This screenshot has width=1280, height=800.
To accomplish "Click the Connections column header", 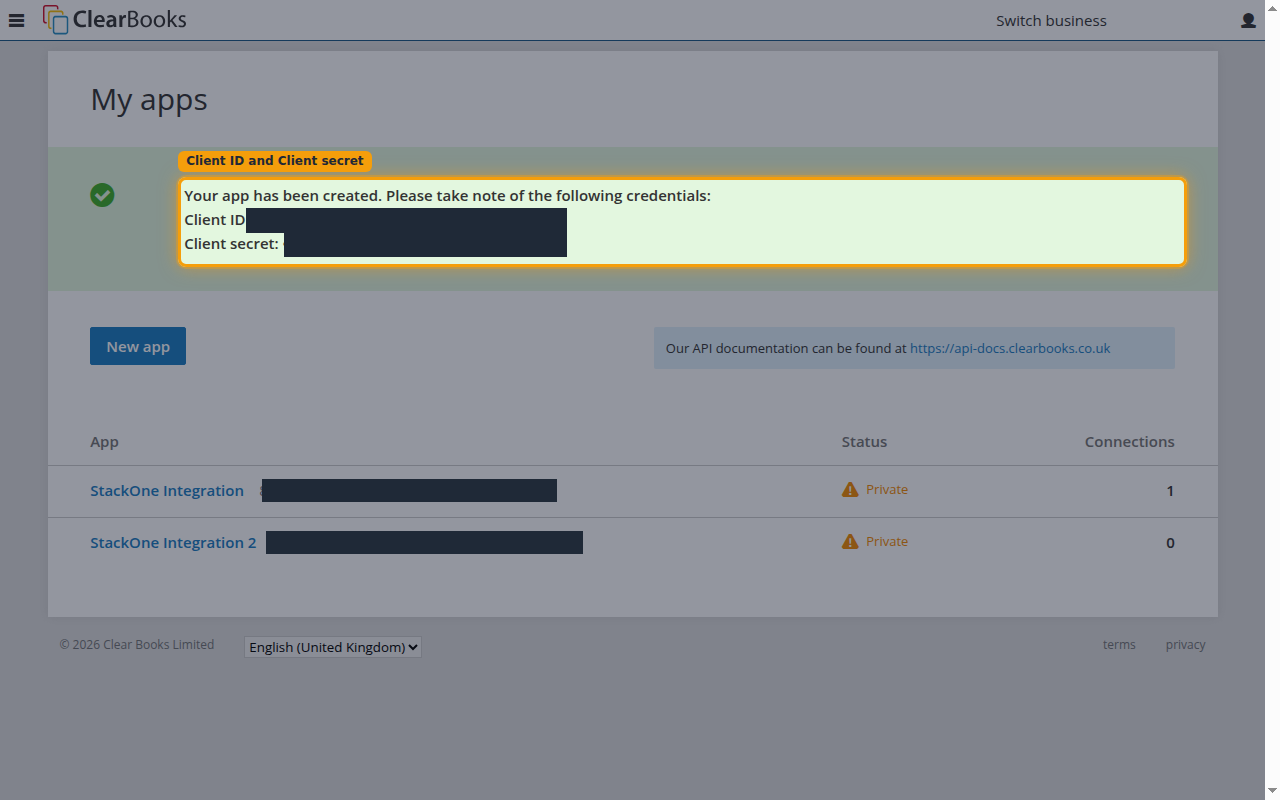I will pos(1130,442).
